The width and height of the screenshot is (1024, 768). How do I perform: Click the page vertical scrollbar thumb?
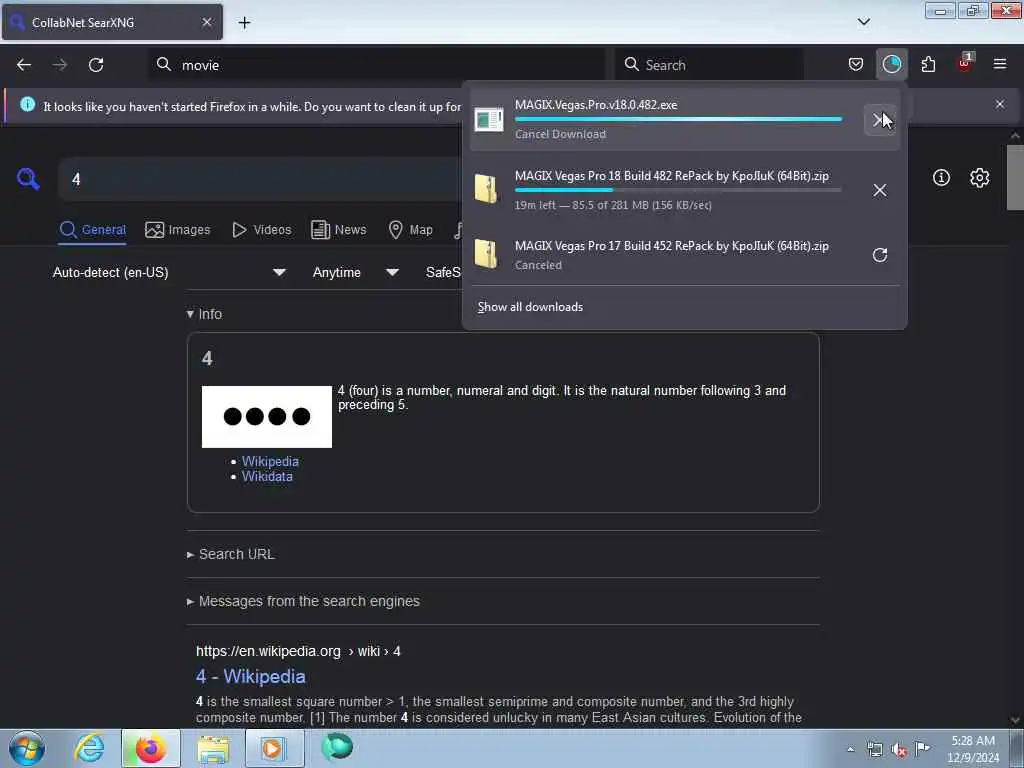click(x=1015, y=178)
